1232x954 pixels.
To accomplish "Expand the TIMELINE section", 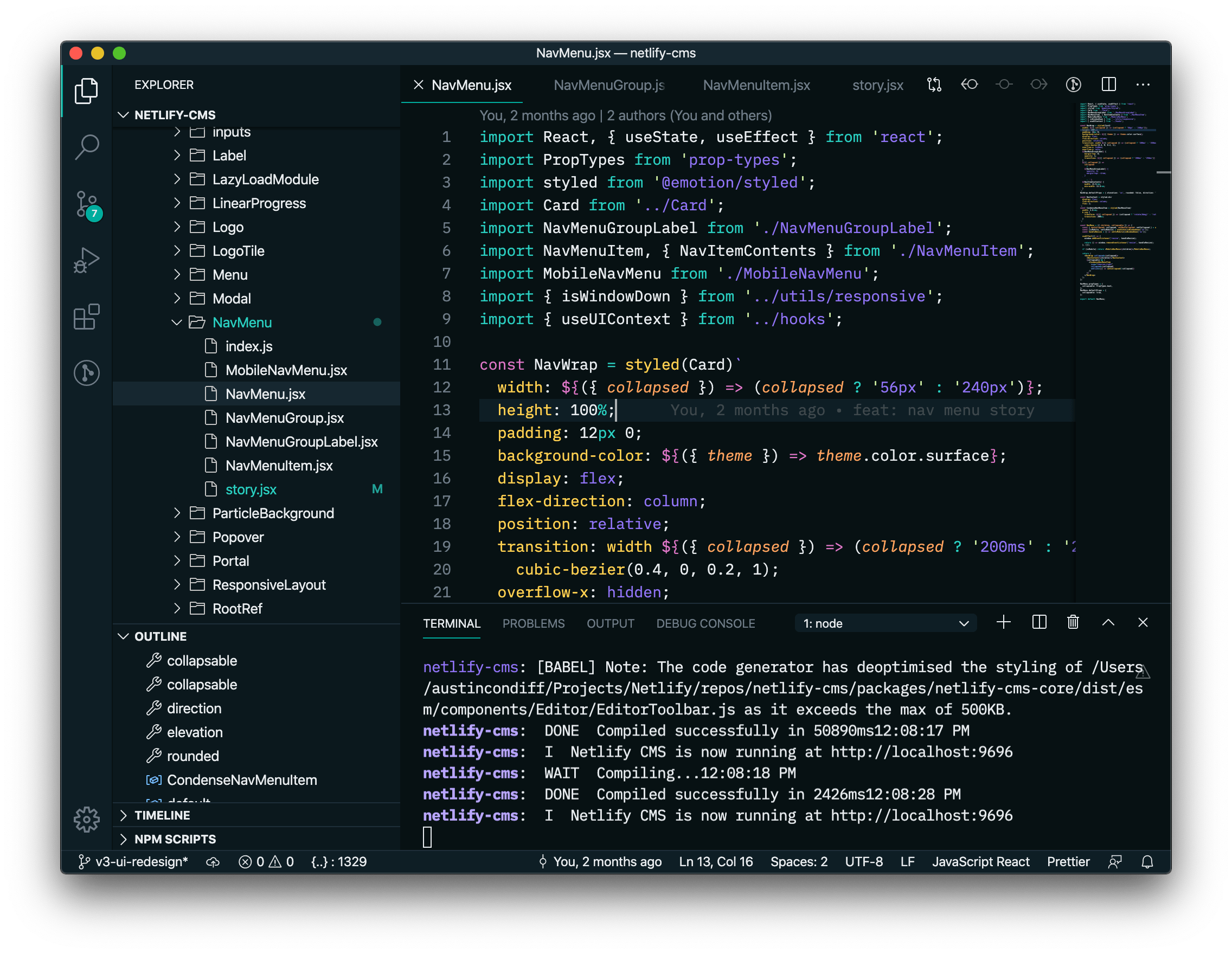I will click(x=163, y=815).
